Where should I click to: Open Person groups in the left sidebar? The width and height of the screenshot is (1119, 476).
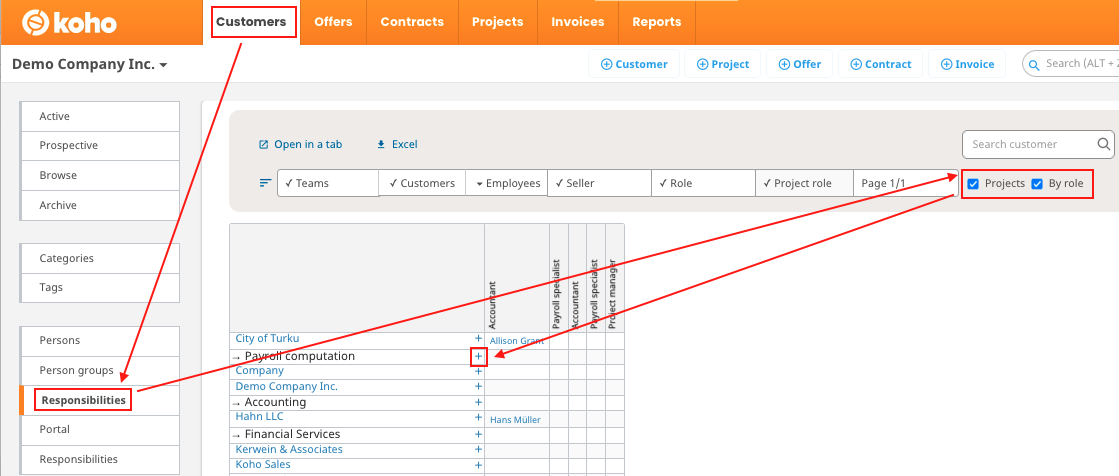point(100,370)
